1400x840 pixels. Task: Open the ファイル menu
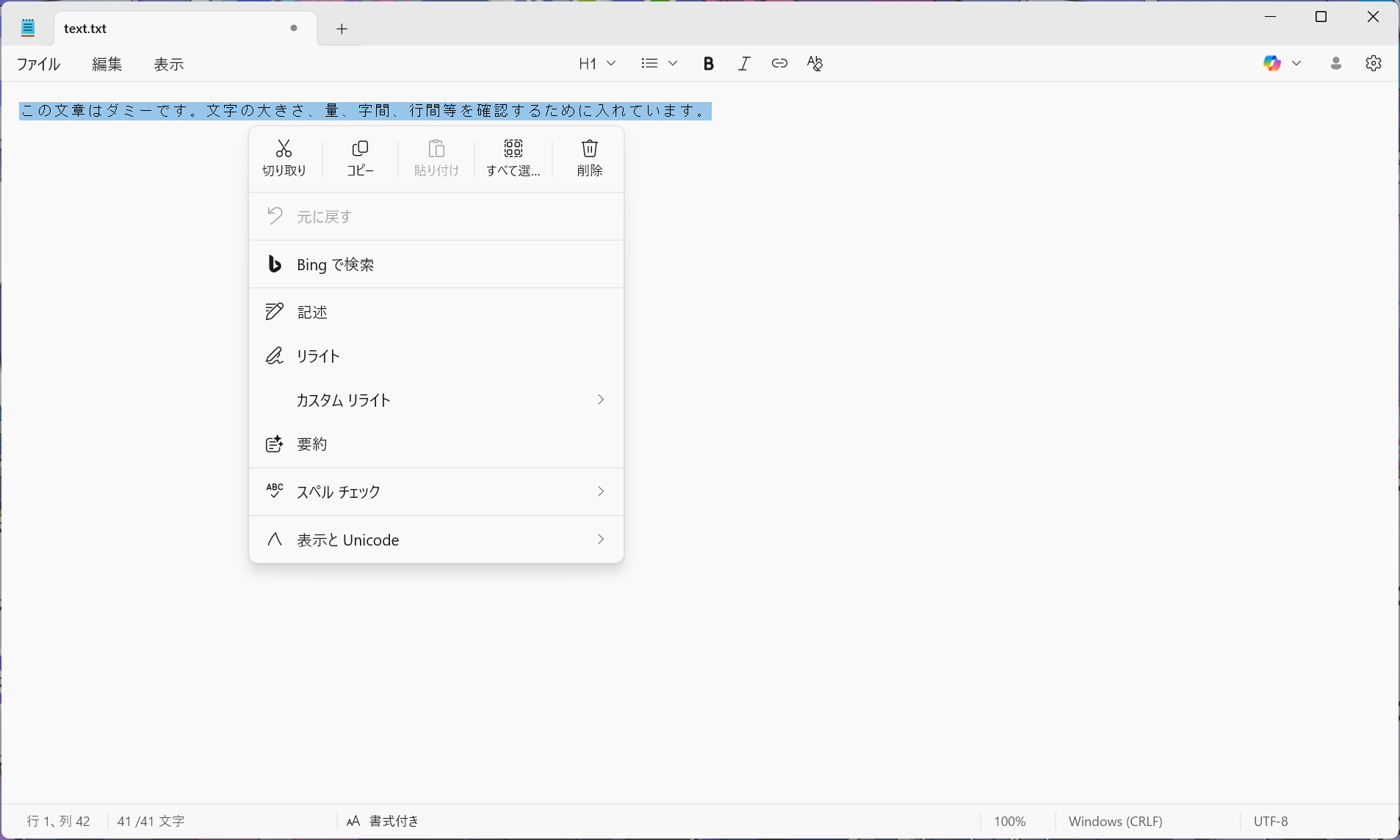pyautogui.click(x=38, y=65)
